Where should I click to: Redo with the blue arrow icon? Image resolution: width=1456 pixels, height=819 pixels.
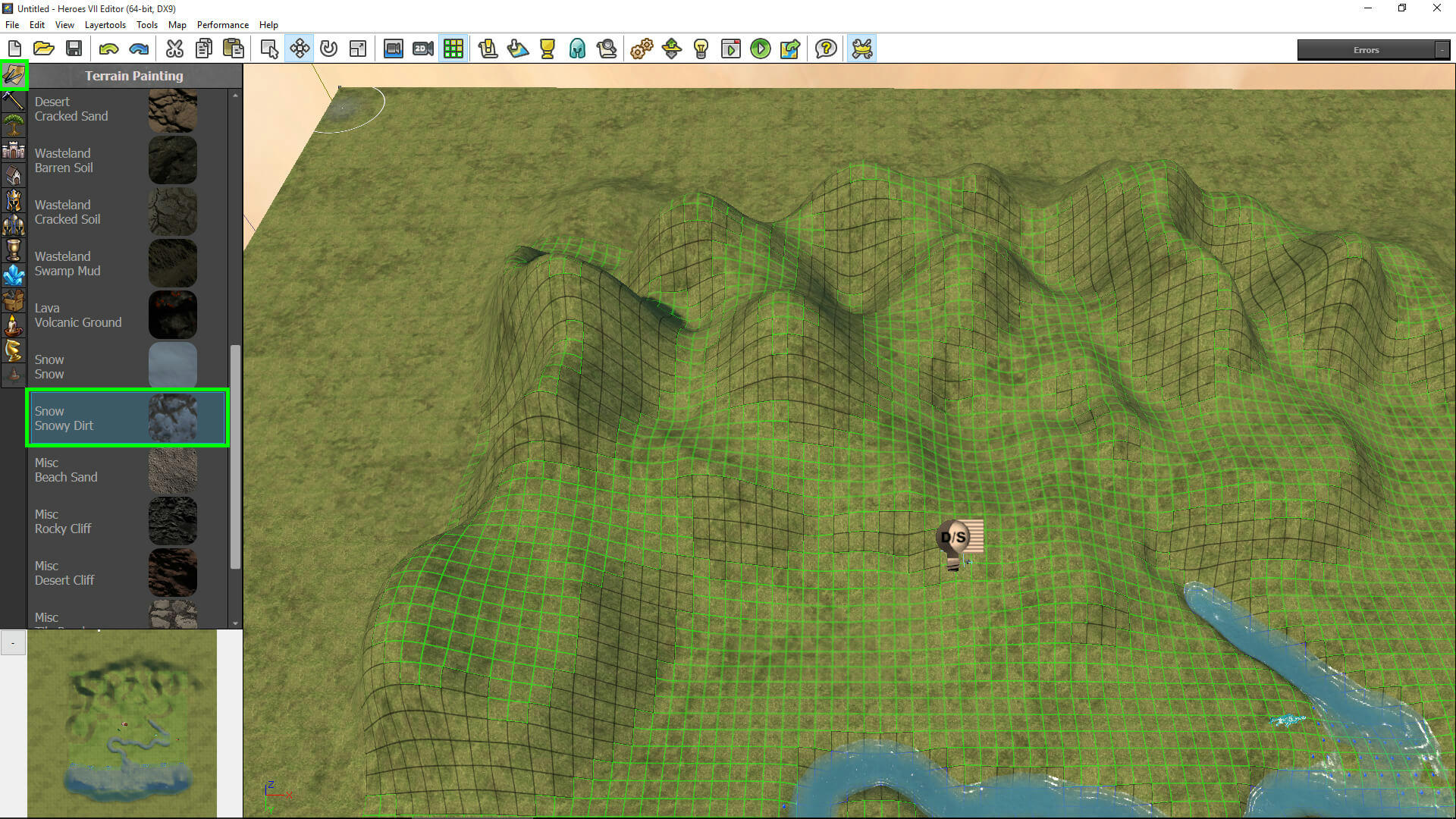click(139, 49)
